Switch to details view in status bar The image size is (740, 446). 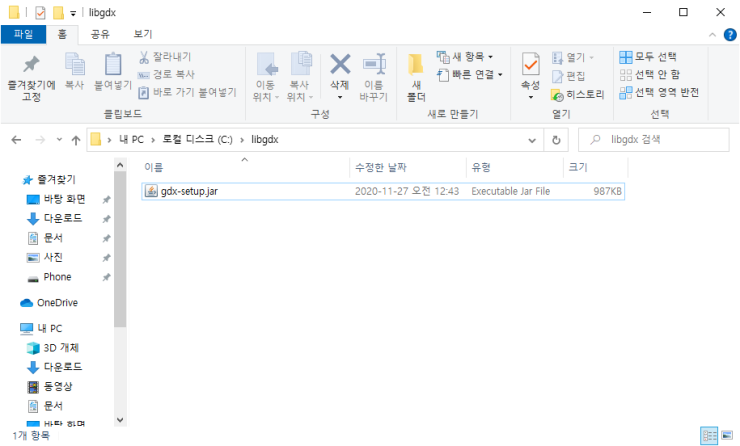click(709, 435)
